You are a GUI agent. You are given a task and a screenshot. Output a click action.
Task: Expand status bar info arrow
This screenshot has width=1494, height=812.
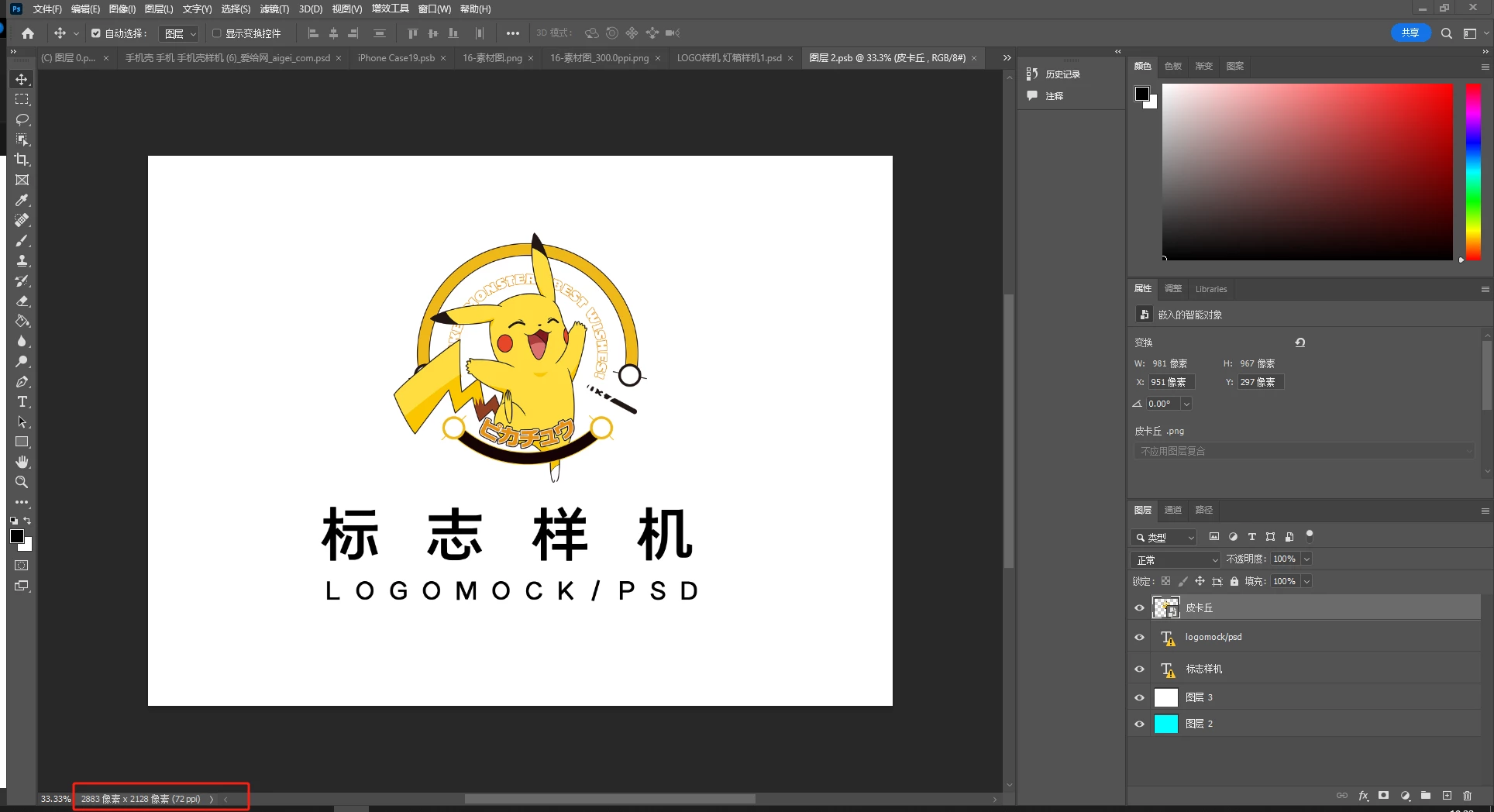[x=212, y=799]
